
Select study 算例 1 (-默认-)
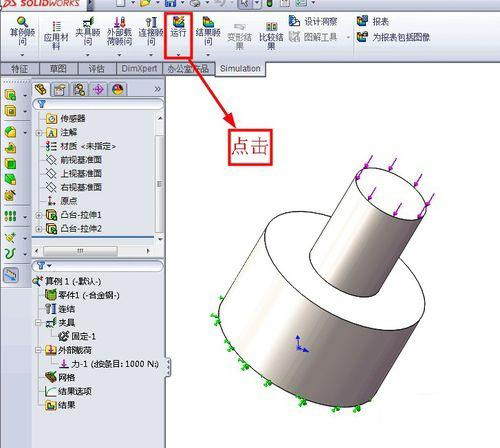tap(67, 281)
